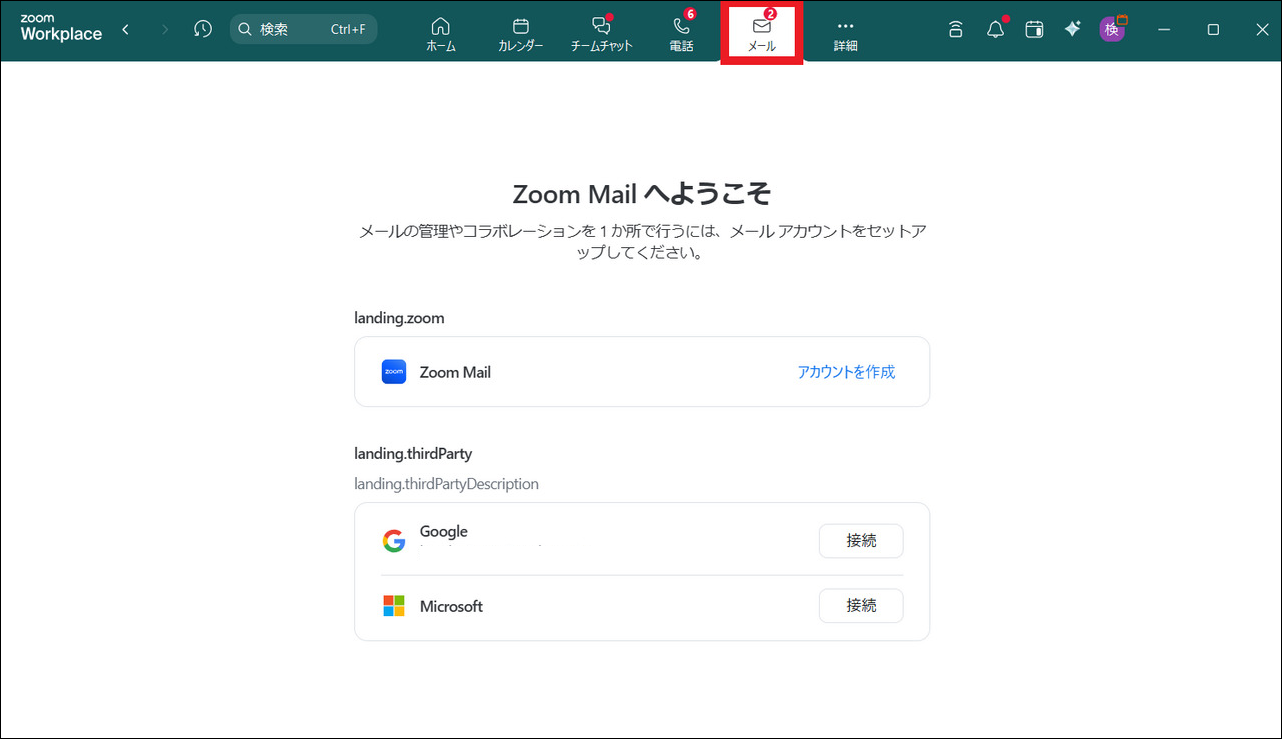The width and height of the screenshot is (1282, 739).
Task: Launch the AI Companion sparkle icon
Action: coord(1073,30)
